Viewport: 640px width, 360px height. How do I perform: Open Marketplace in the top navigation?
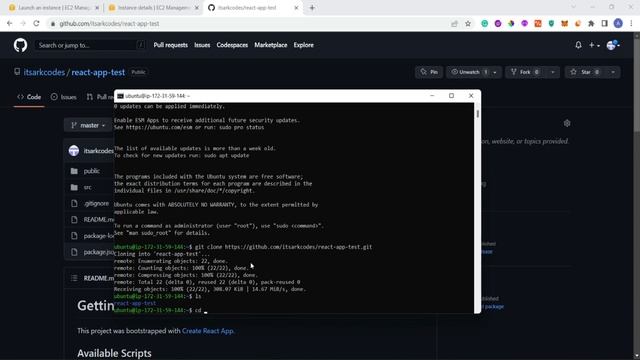click(x=271, y=45)
